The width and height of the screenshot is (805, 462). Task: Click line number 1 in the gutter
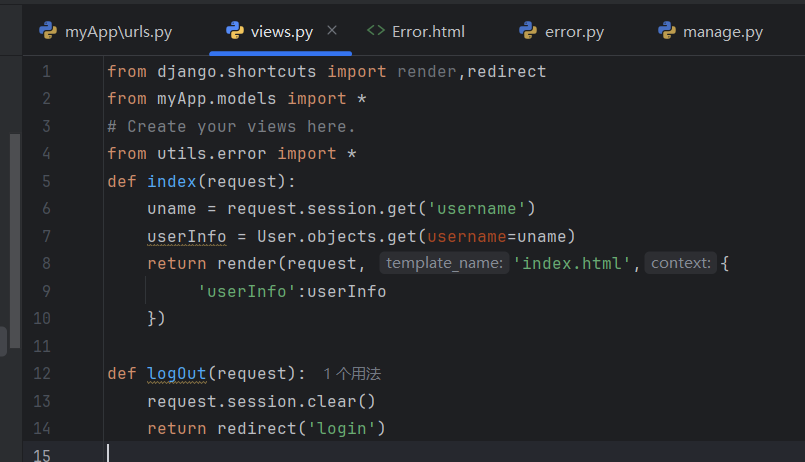point(46,71)
